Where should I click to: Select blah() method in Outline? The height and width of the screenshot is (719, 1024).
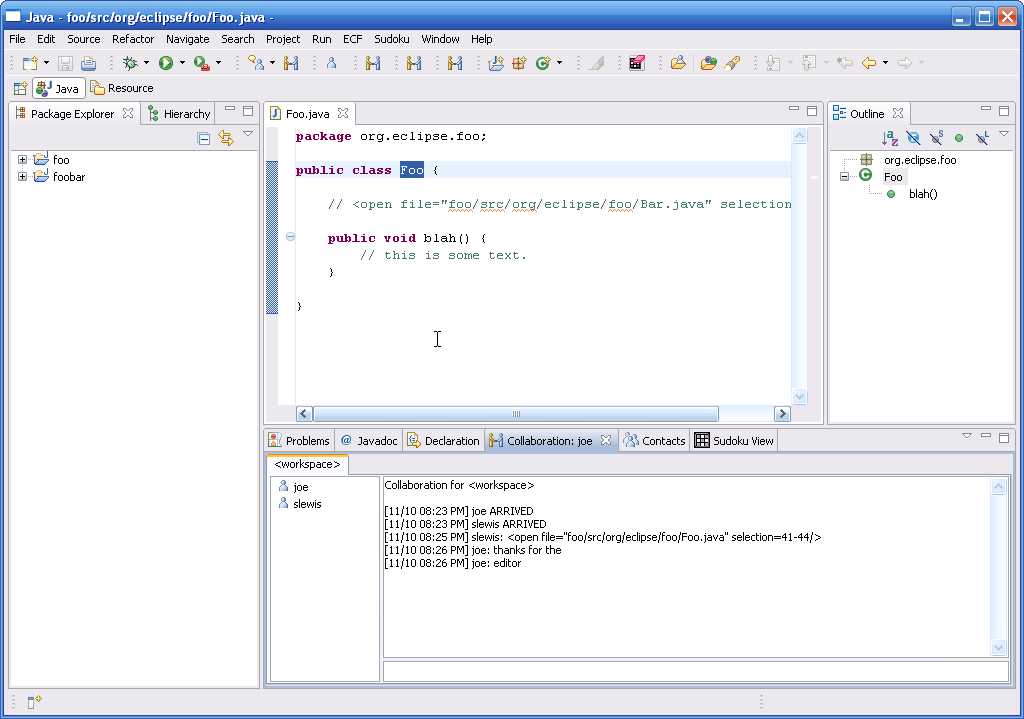923,194
